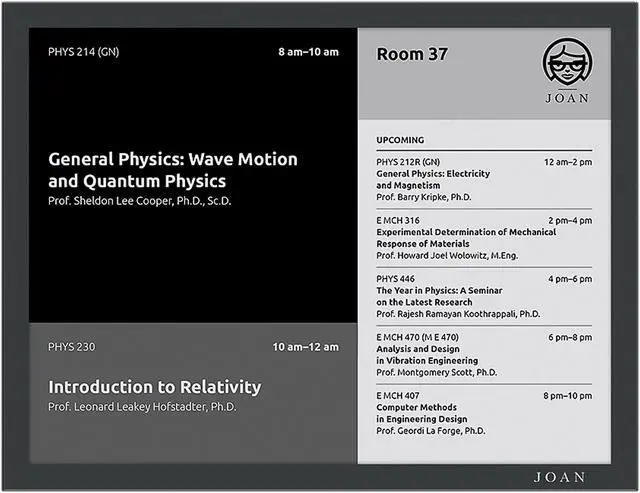This screenshot has height=493, width=640.
Task: Open the Introduction to Relativity session
Action: 154,386
